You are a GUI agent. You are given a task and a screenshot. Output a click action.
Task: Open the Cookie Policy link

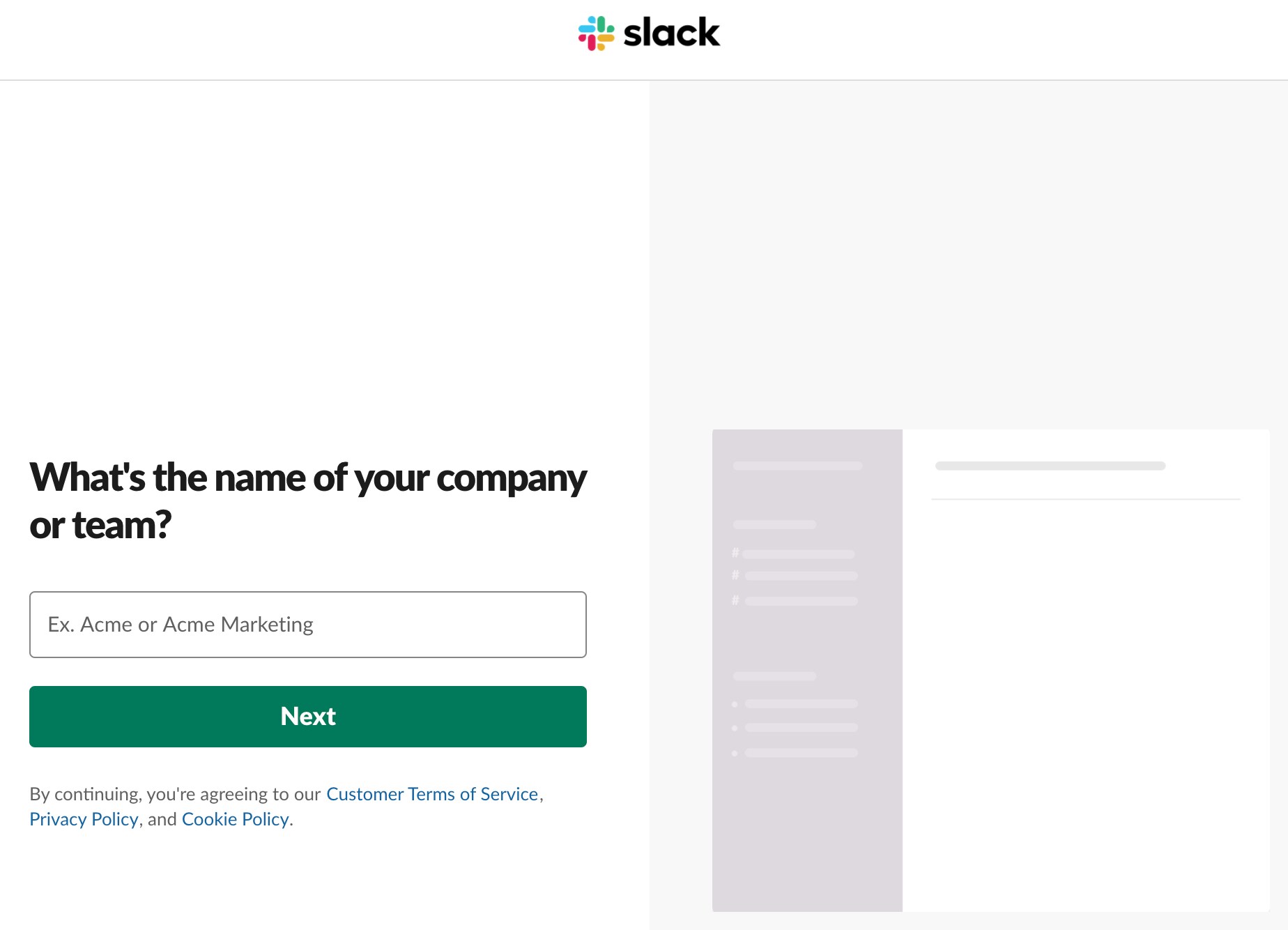tap(235, 819)
